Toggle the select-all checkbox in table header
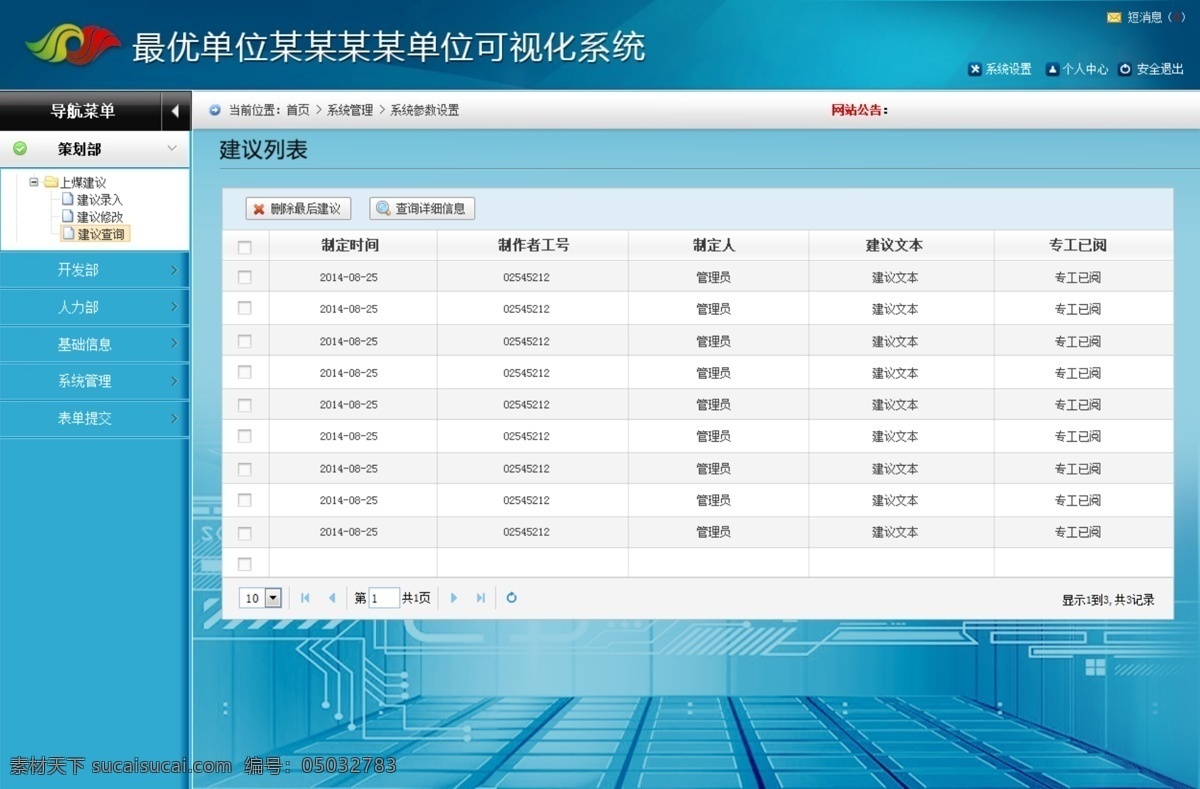The image size is (1200, 789). pos(245,247)
